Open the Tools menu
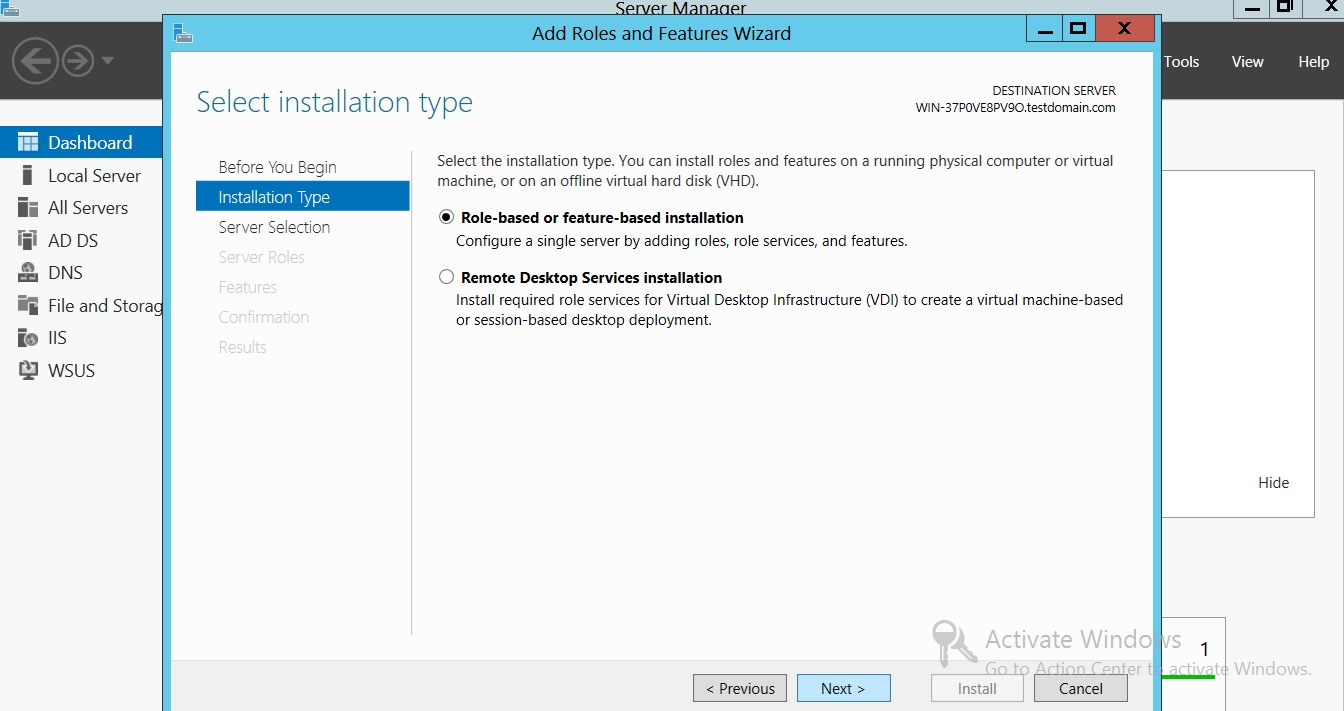This screenshot has width=1344, height=711. pos(1181,62)
